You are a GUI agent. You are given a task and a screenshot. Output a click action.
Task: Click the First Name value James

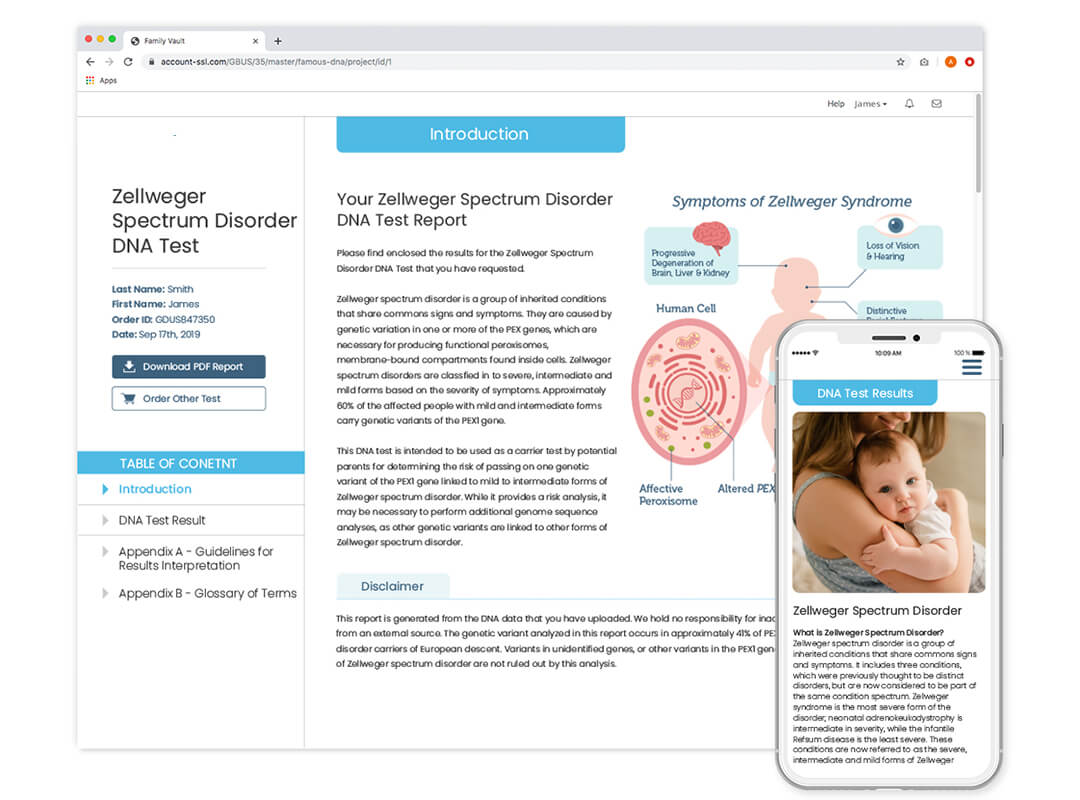pos(184,305)
